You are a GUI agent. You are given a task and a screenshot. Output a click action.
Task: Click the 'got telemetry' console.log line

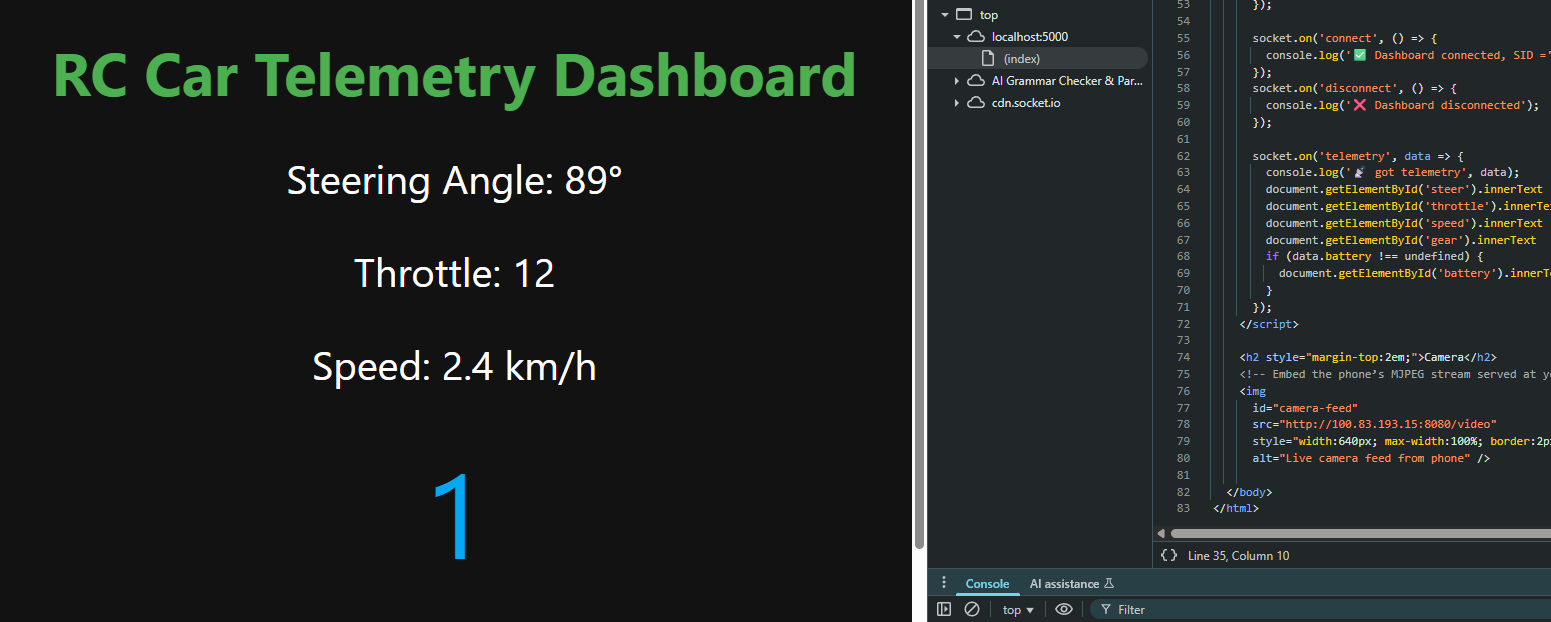1392,172
